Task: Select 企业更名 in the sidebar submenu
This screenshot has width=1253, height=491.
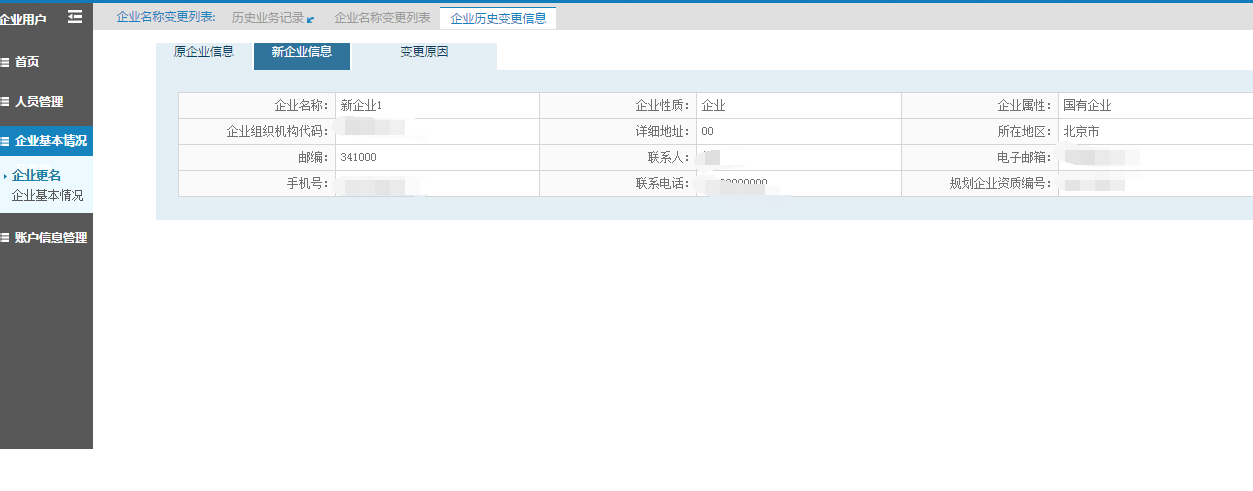Action: tap(36, 176)
